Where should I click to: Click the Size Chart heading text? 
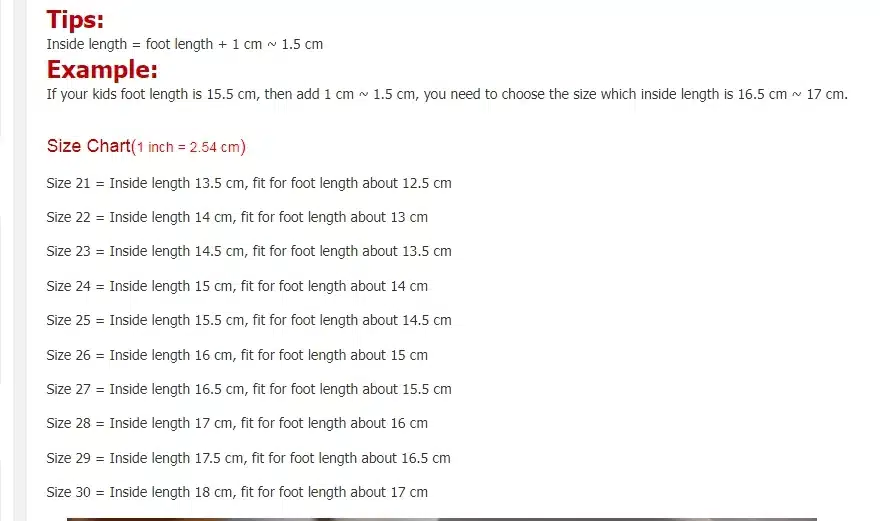89,146
